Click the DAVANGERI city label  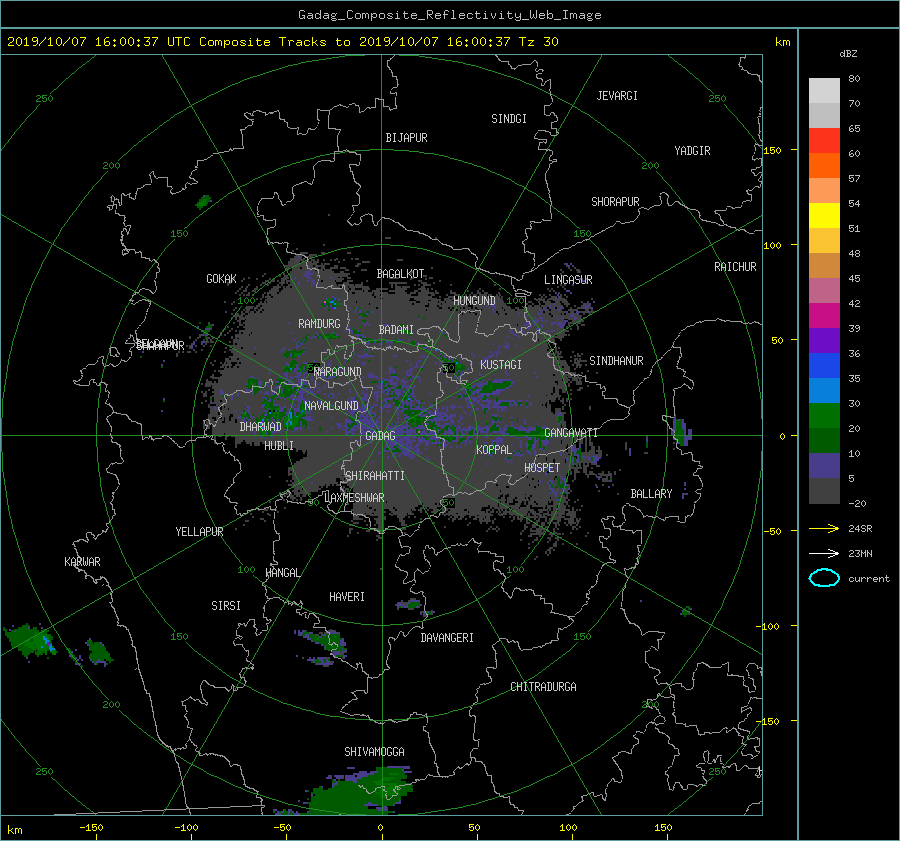447,638
